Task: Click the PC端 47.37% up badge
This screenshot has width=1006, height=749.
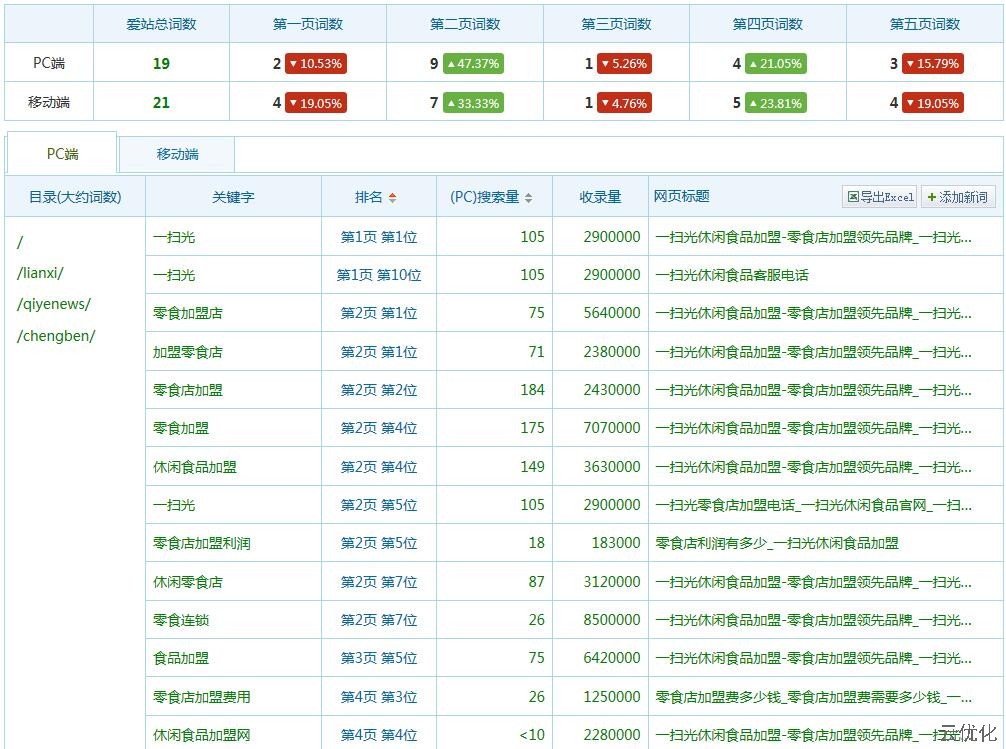Action: click(x=473, y=64)
